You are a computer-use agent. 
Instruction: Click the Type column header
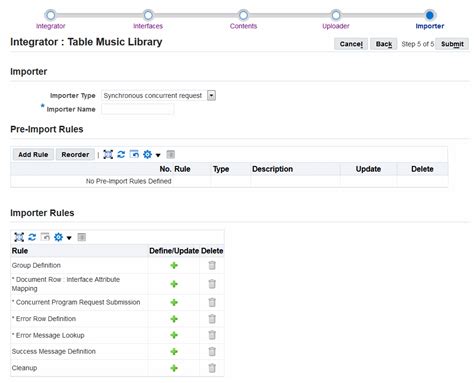[221, 169]
